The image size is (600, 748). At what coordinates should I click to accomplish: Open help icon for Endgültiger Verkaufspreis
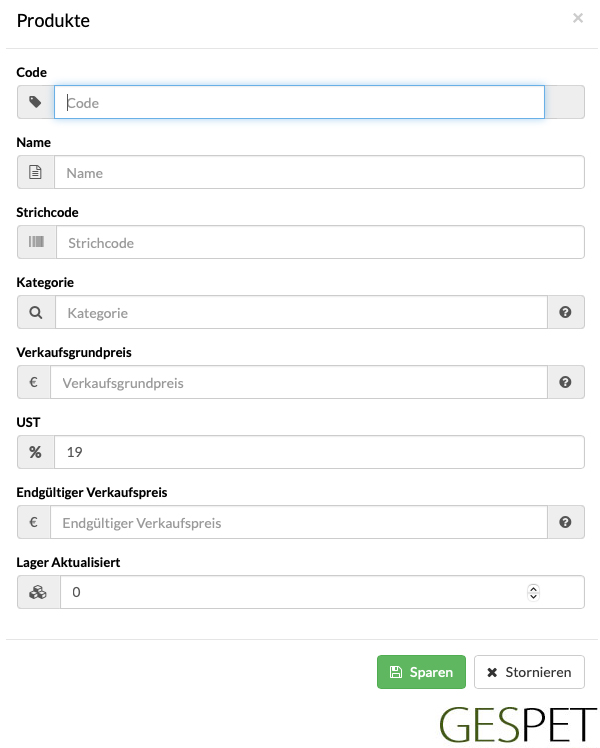[565, 522]
